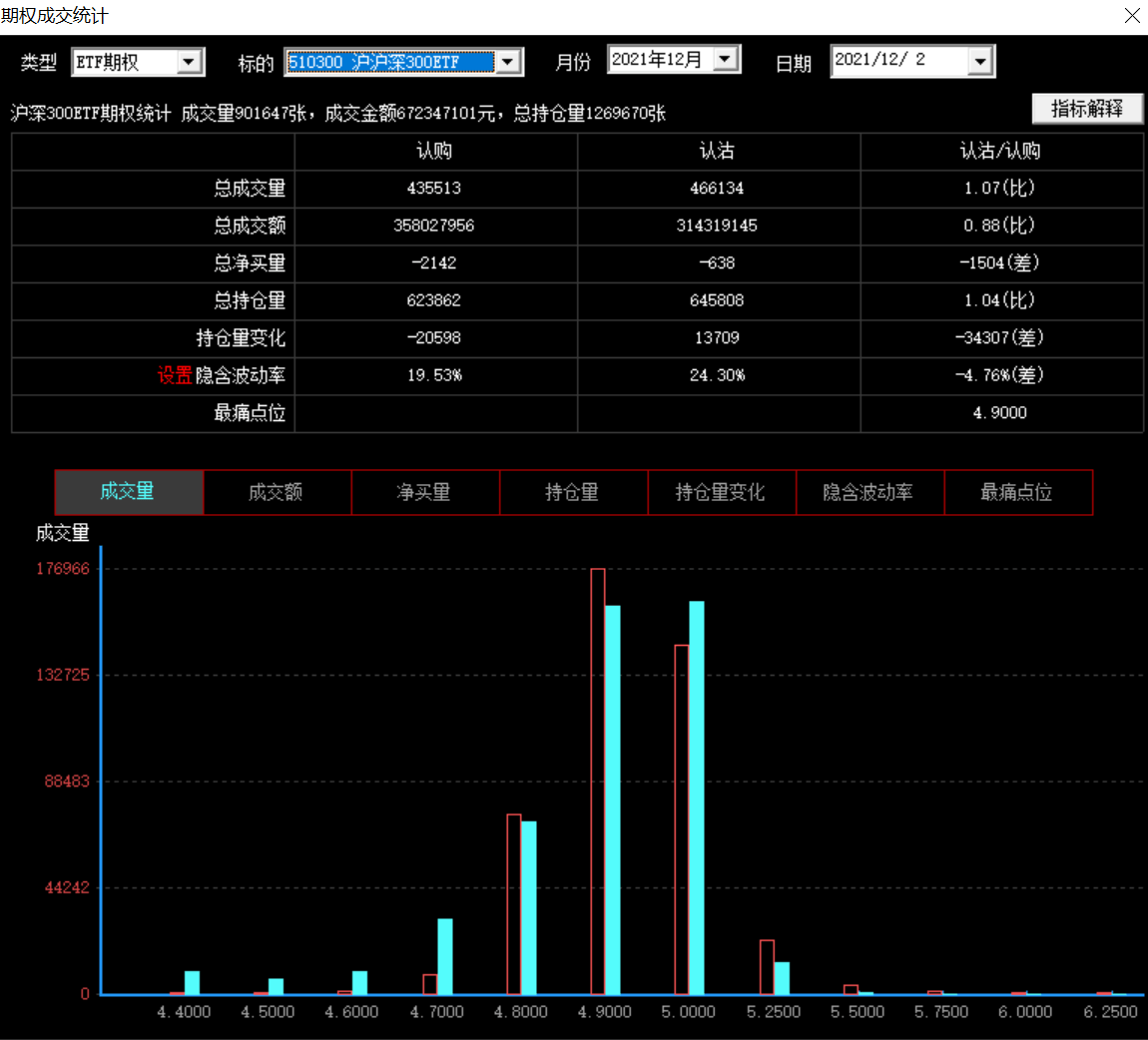Open the 类型 ETF期权 dropdown
1148x1040 pixels.
pyautogui.click(x=190, y=63)
